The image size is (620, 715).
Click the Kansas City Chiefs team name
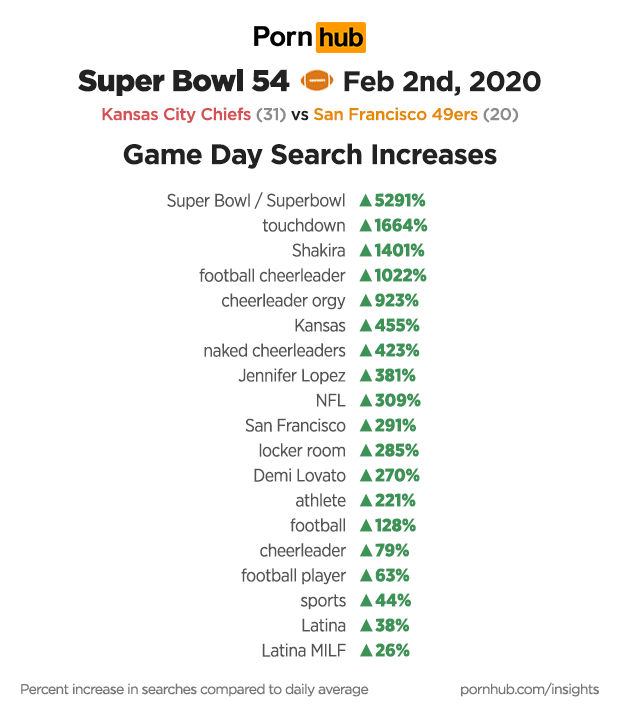[176, 114]
